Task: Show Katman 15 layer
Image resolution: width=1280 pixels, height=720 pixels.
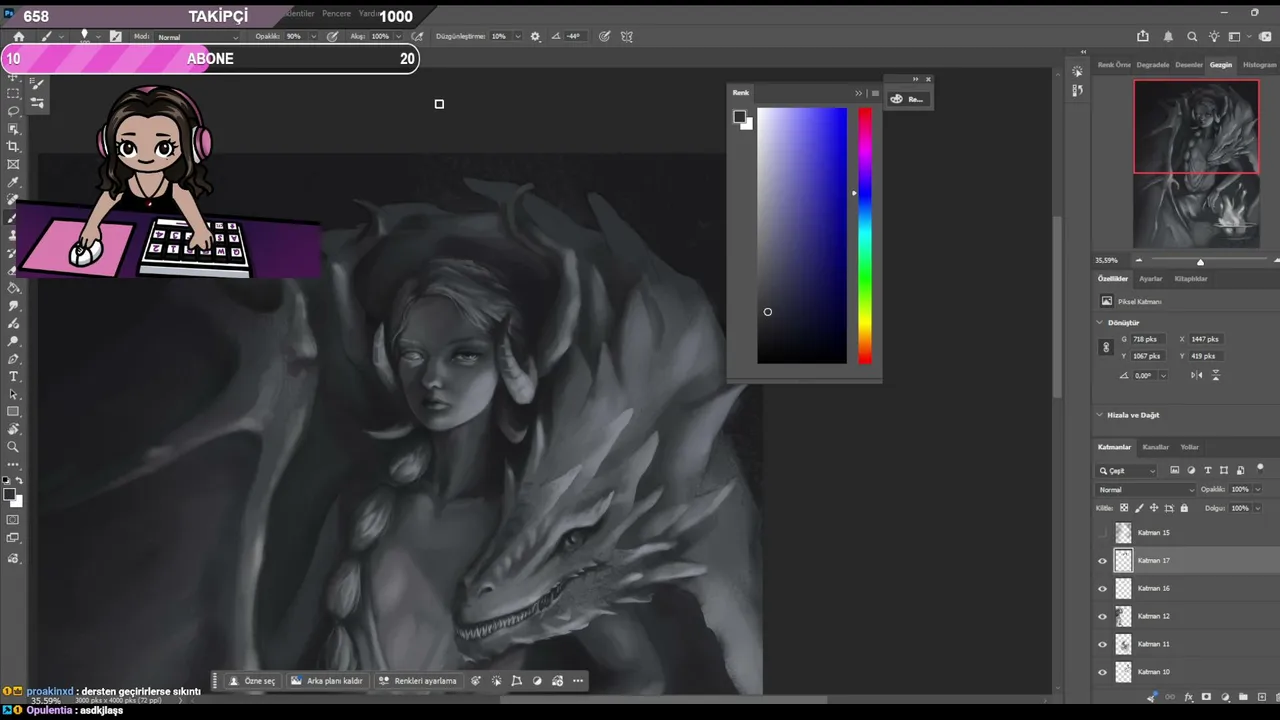Action: coord(1103,533)
